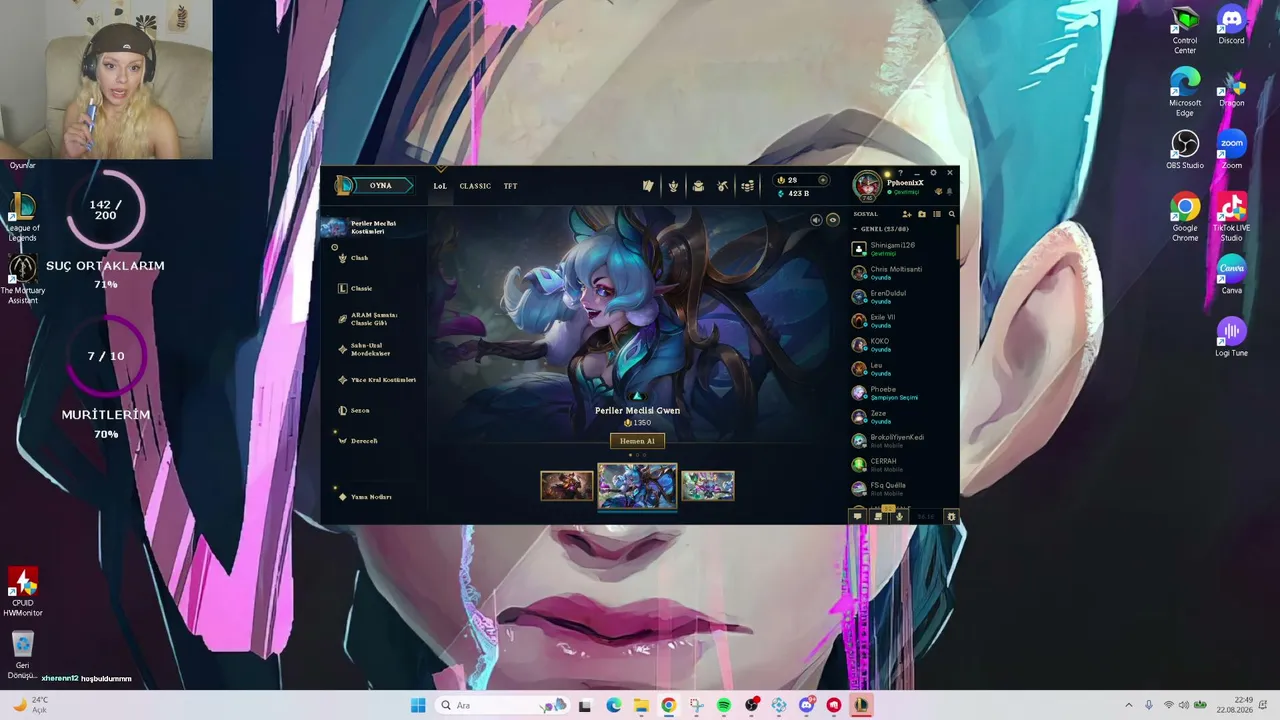Switch to the LoL tab
The height and width of the screenshot is (720, 1280).
tap(440, 186)
